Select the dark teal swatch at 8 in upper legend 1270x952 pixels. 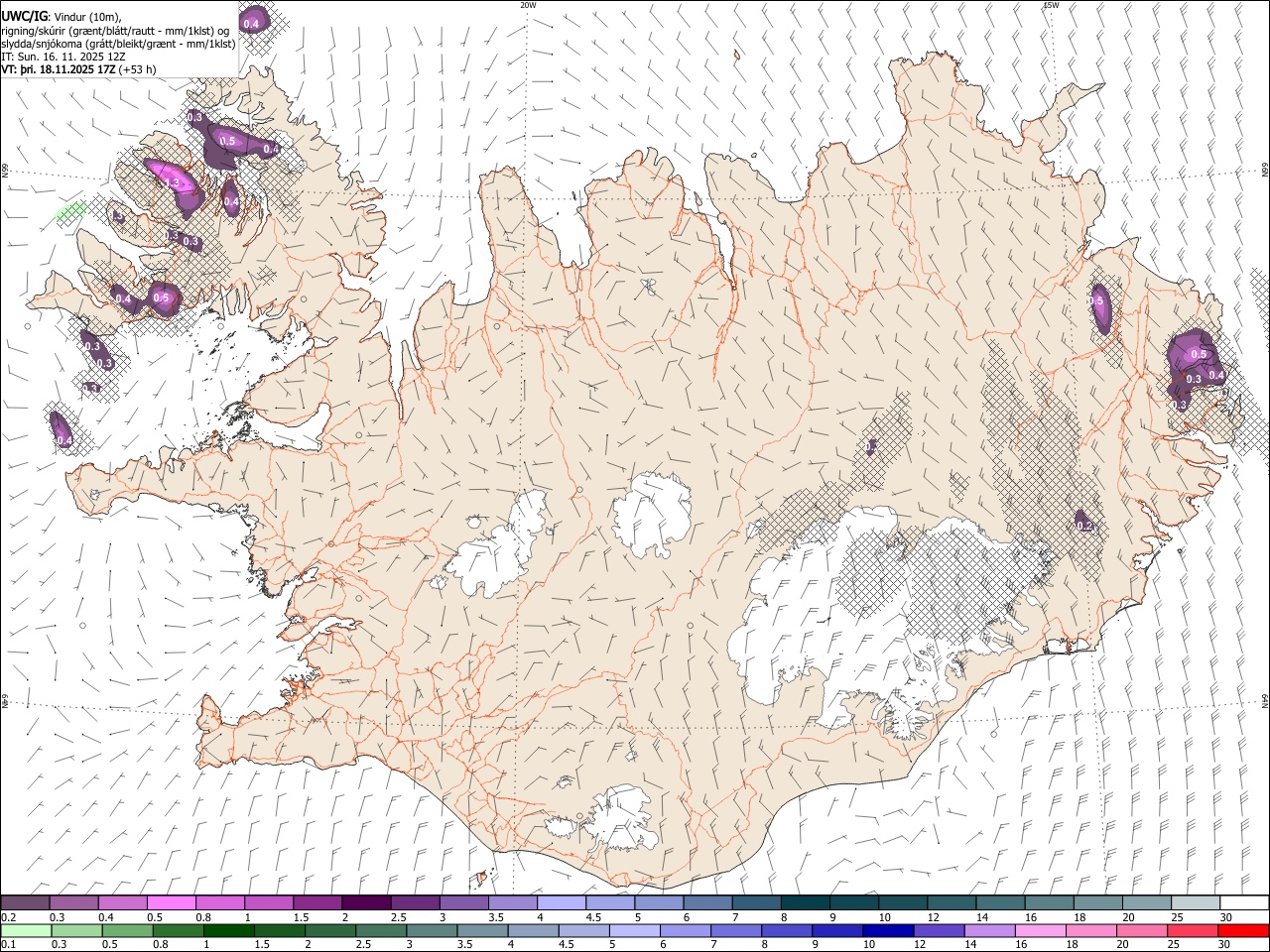(806, 902)
